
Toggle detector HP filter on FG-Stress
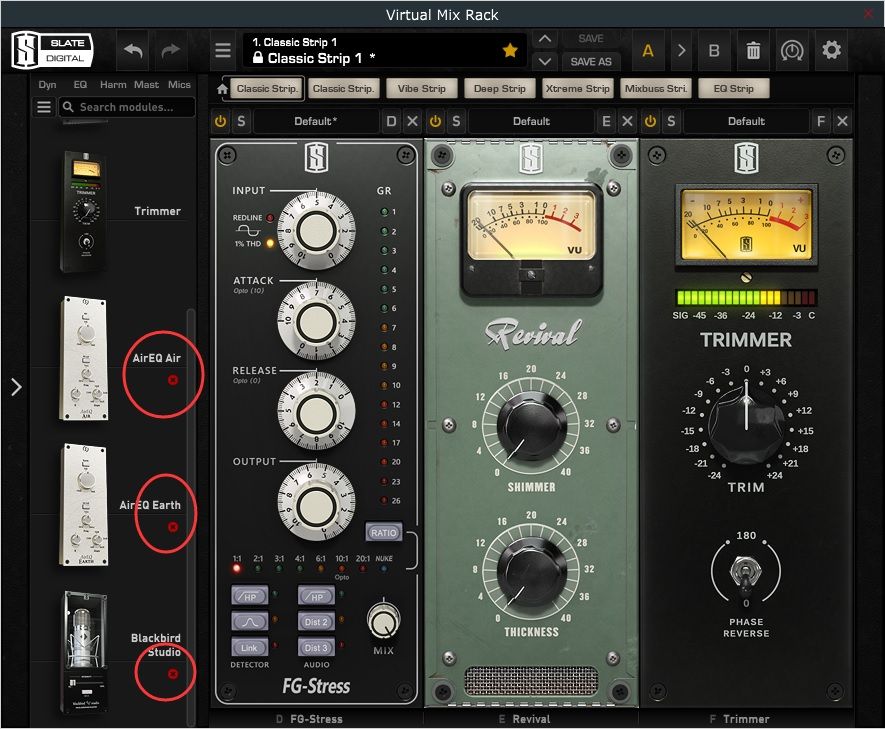[x=249, y=596]
